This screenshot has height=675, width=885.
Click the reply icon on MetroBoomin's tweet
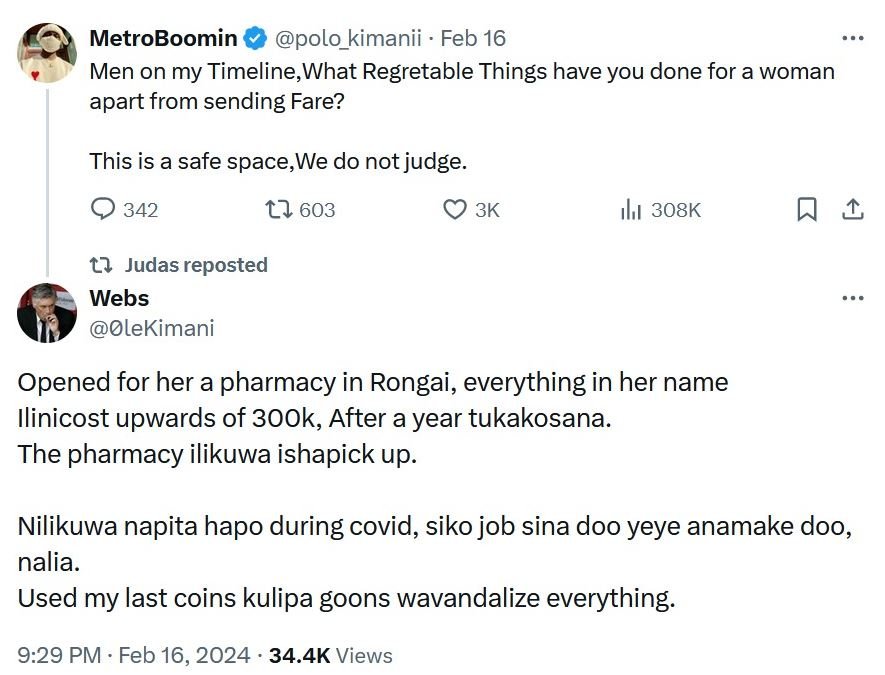point(104,210)
